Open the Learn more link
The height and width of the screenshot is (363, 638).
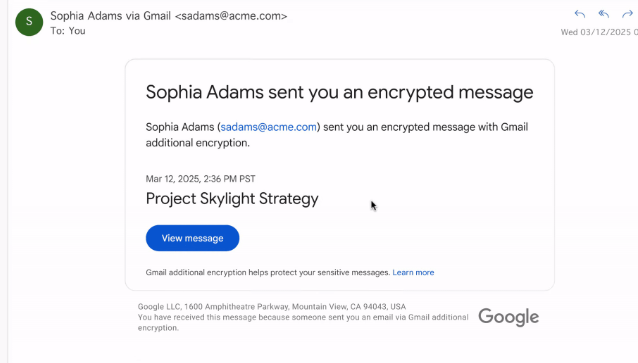(x=413, y=272)
